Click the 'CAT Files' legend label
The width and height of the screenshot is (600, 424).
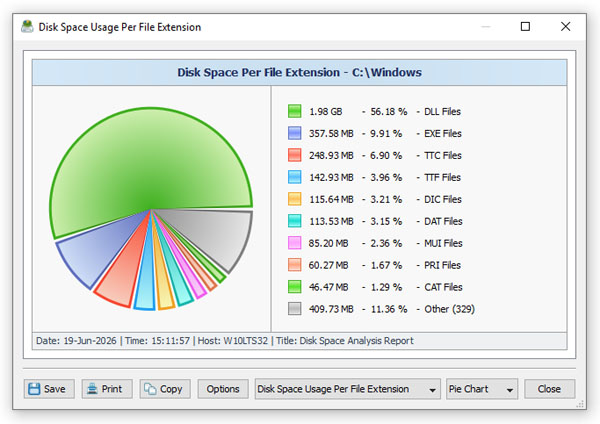(443, 287)
